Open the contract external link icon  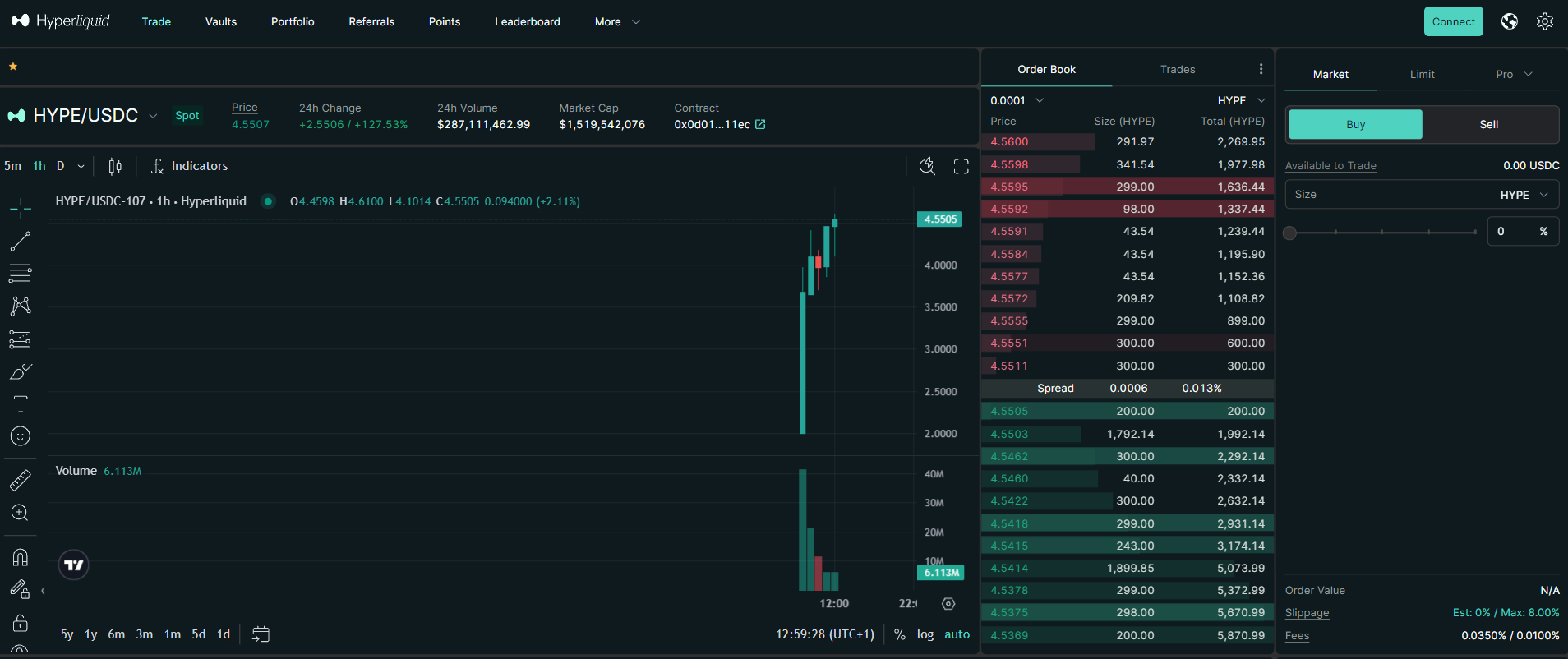point(760,125)
